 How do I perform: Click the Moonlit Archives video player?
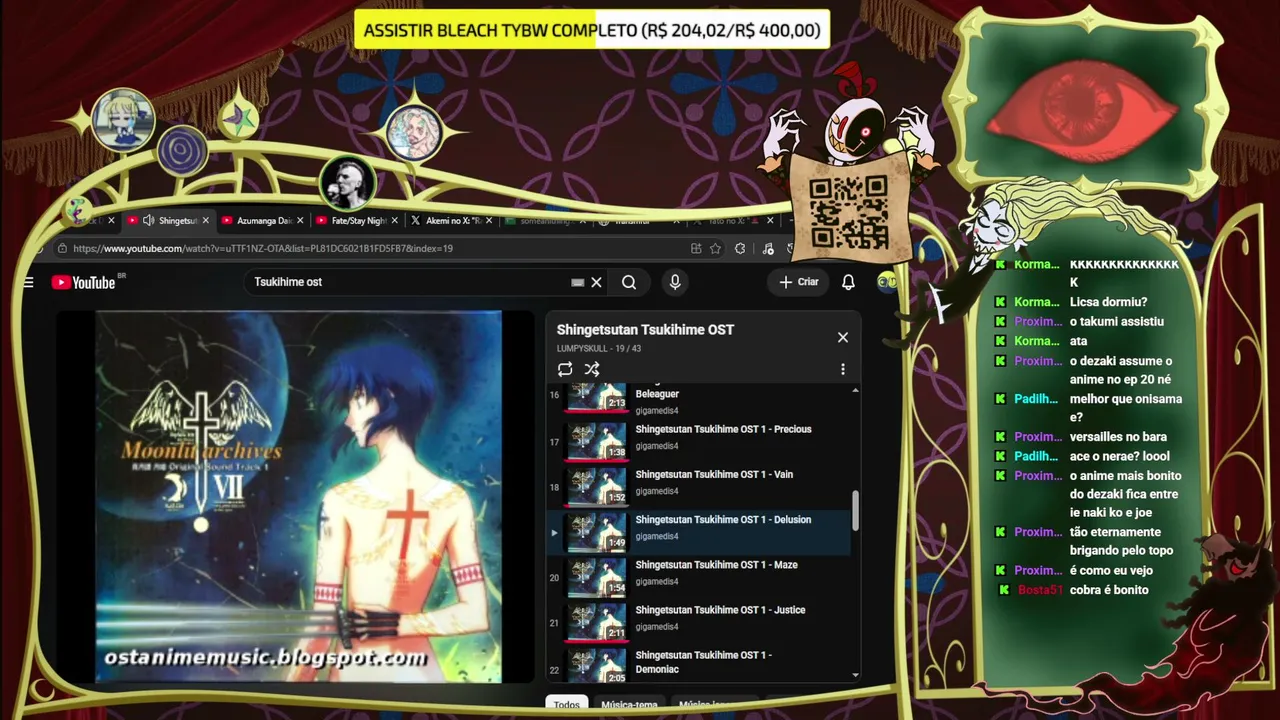click(x=298, y=497)
